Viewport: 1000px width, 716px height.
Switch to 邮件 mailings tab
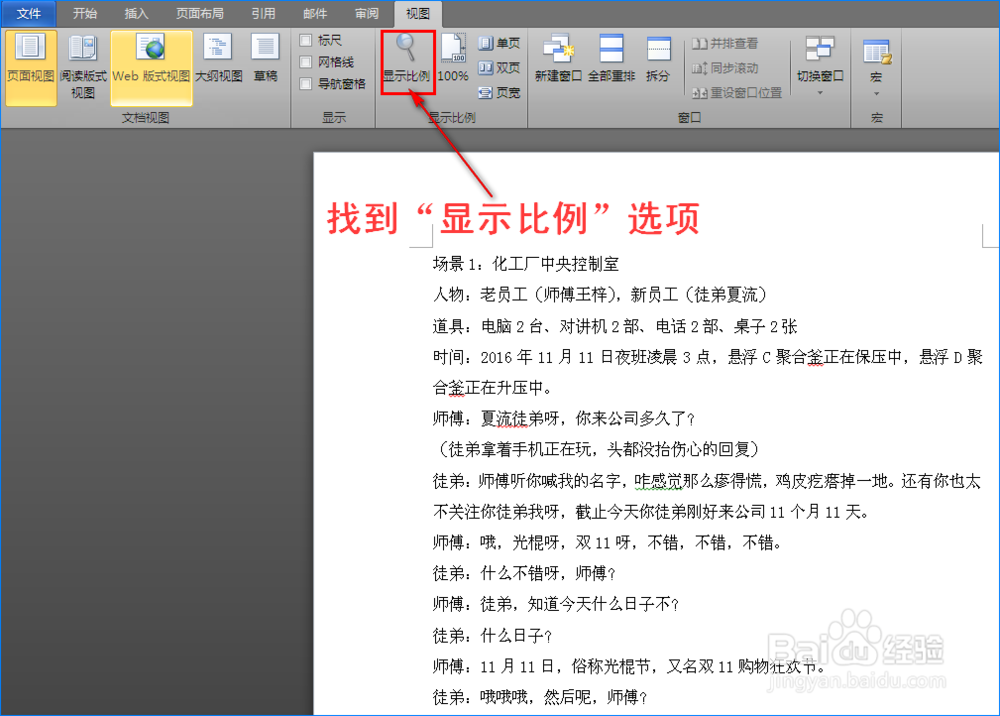pyautogui.click(x=315, y=13)
